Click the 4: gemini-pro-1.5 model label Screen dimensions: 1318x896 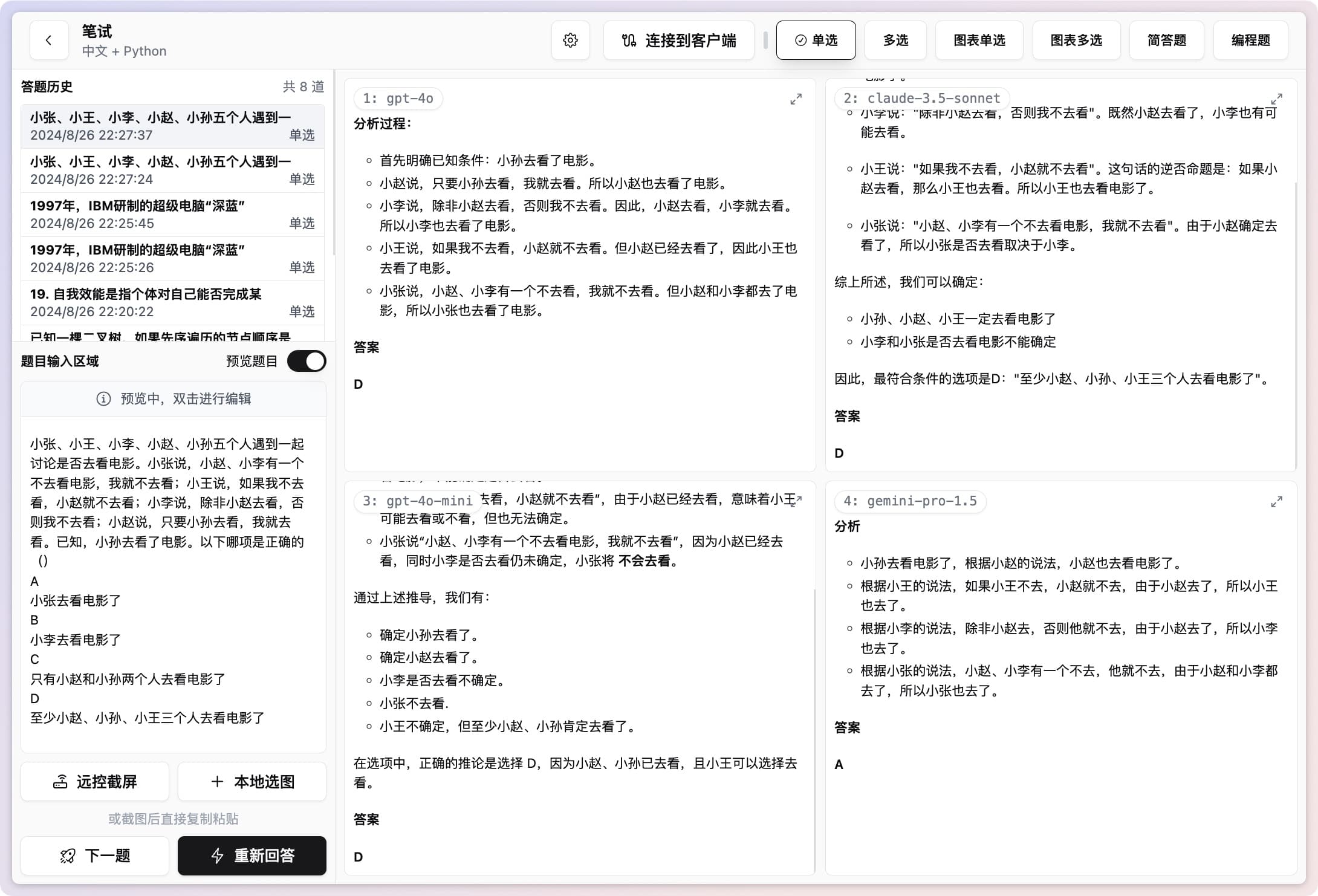(x=910, y=501)
